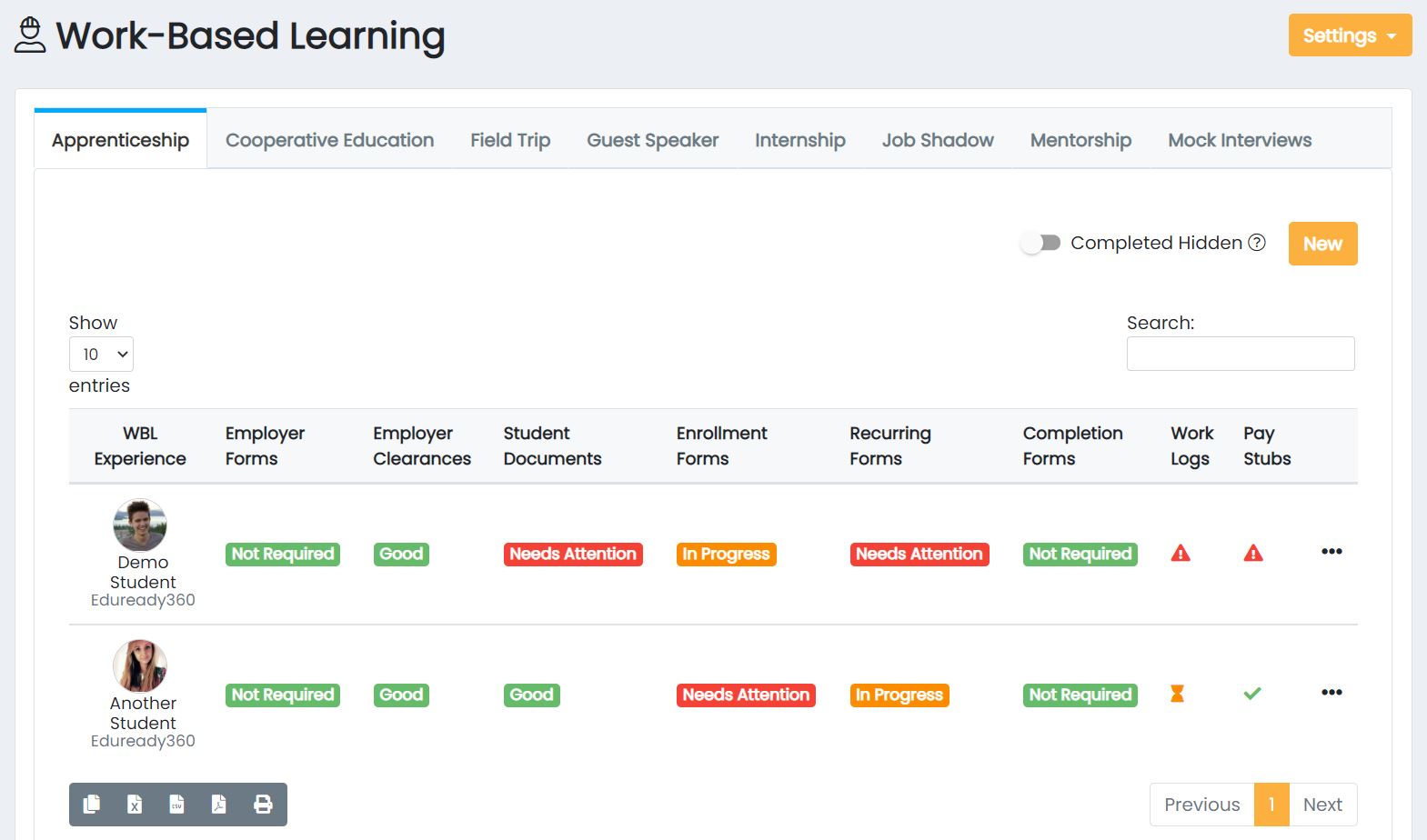Print the apprenticeship table
This screenshot has height=840, width=1427.
pos(263,805)
